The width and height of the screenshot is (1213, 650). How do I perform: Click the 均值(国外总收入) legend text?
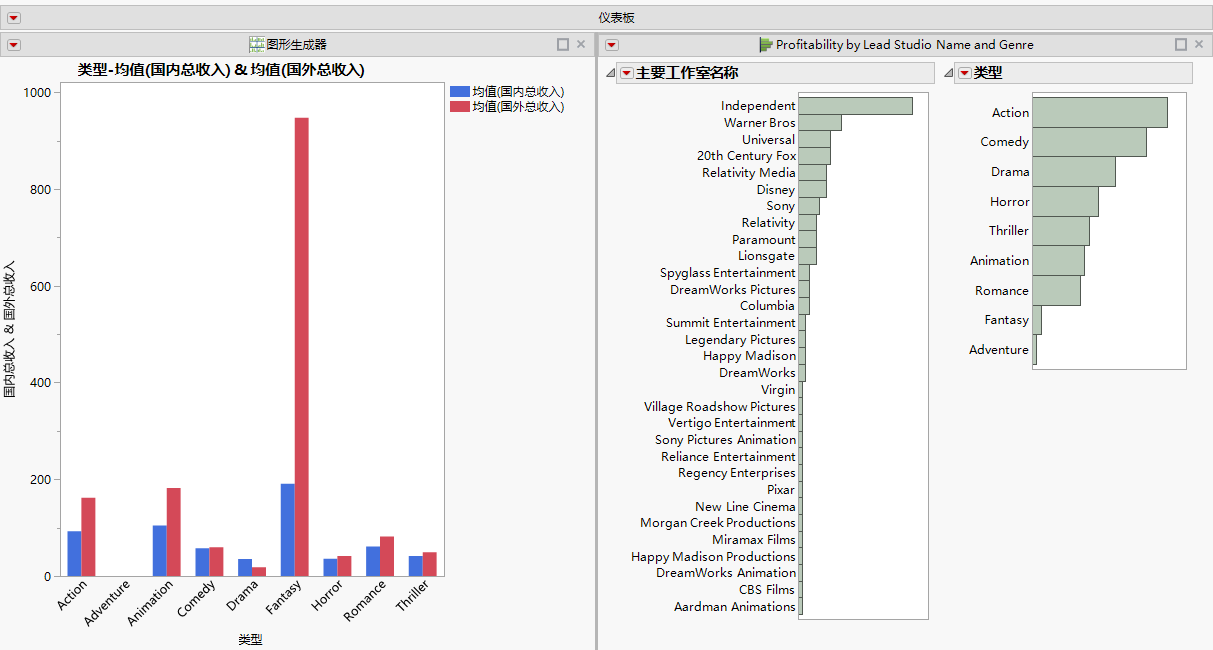pos(518,106)
